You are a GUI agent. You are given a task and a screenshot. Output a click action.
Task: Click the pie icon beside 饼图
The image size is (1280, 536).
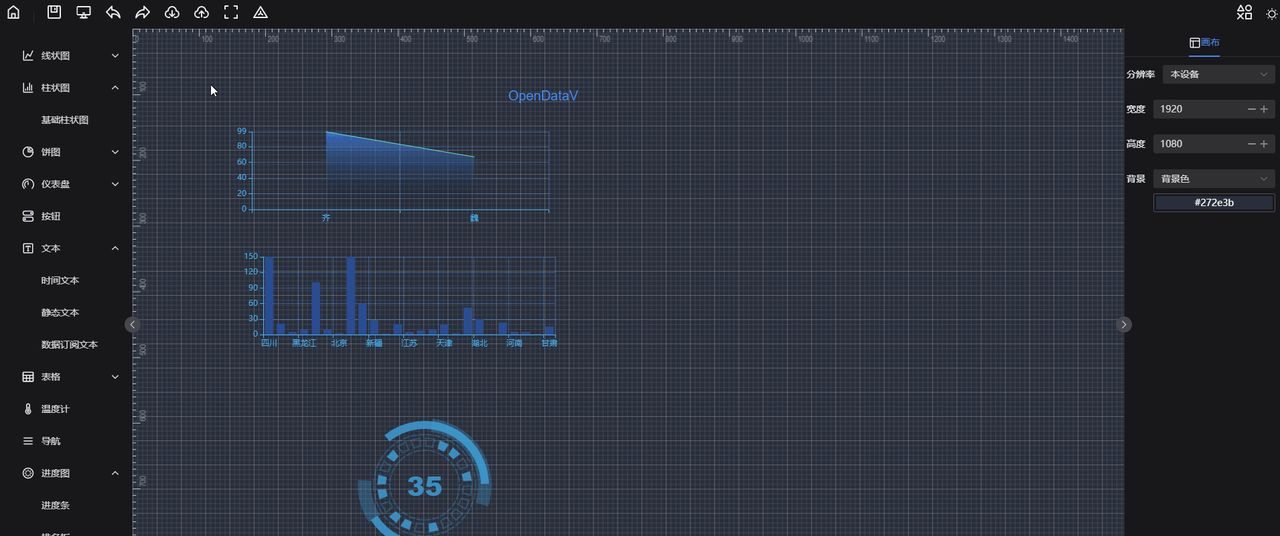[x=28, y=152]
